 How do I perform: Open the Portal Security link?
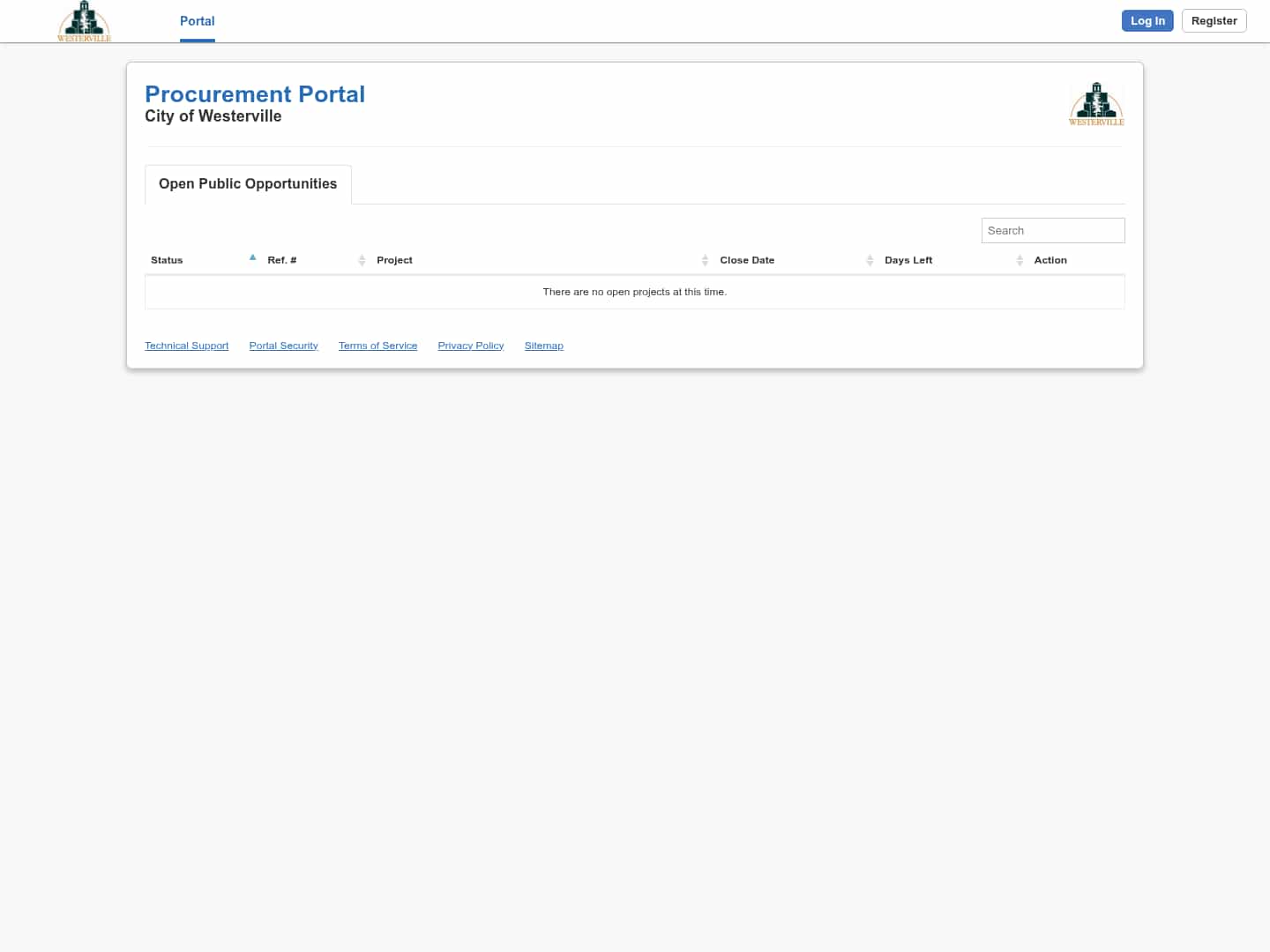click(284, 346)
